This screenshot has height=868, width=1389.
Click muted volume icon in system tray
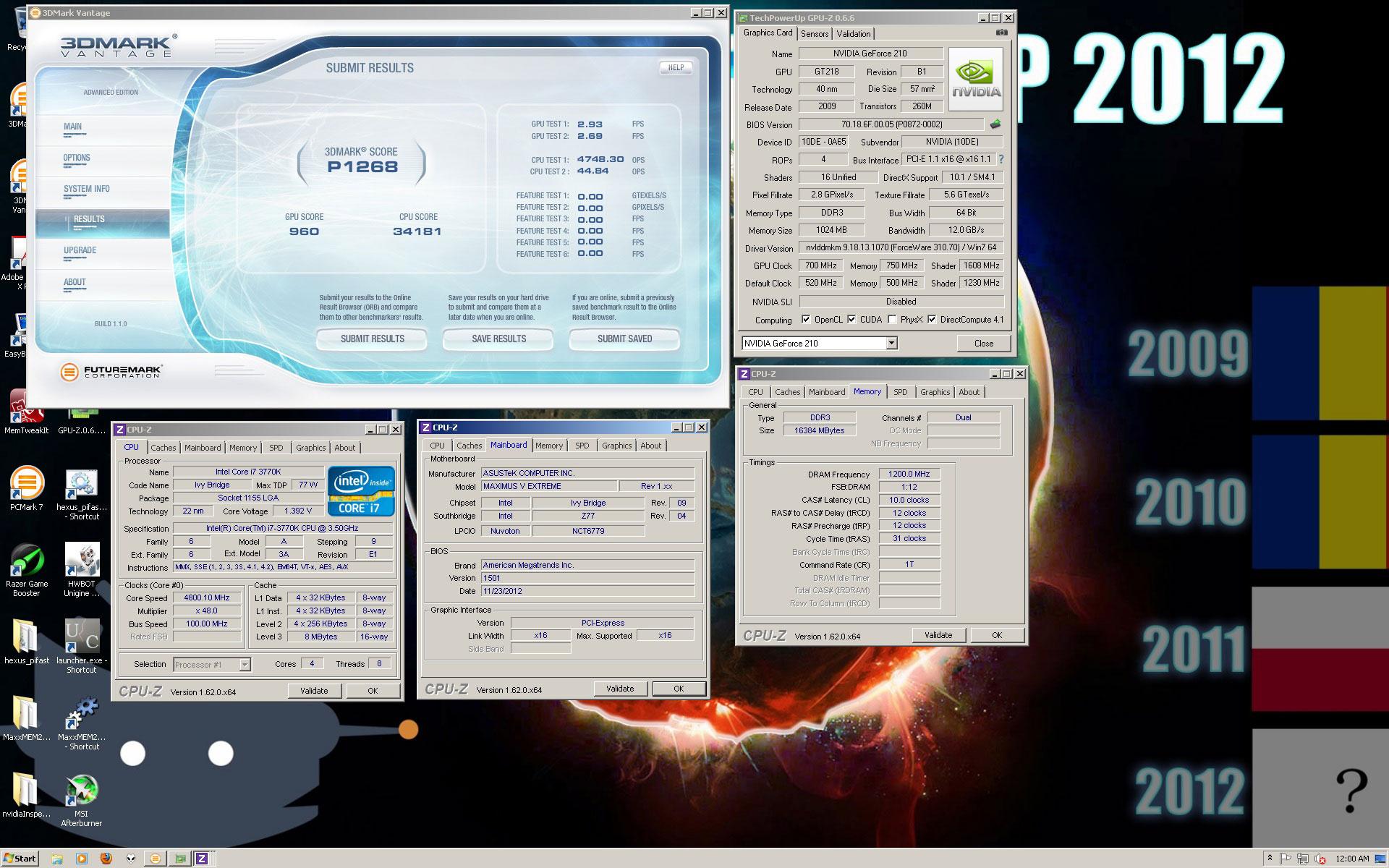(1320, 859)
